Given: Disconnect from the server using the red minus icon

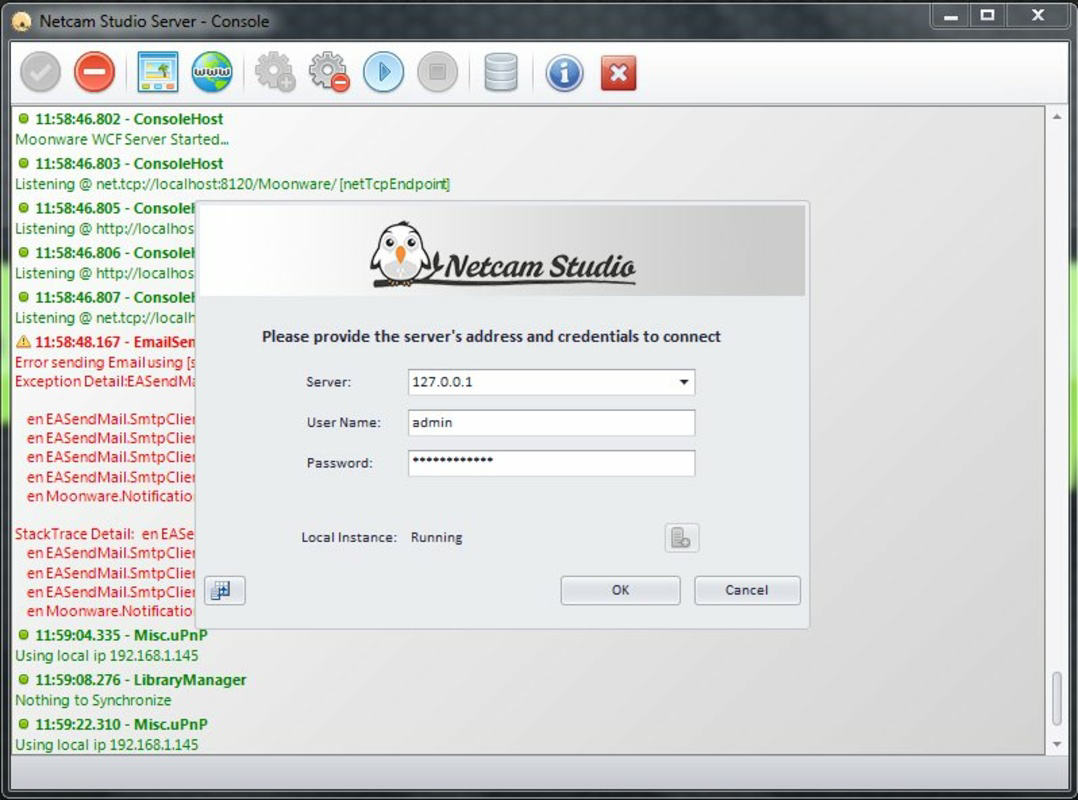Looking at the screenshot, I should tap(94, 72).
